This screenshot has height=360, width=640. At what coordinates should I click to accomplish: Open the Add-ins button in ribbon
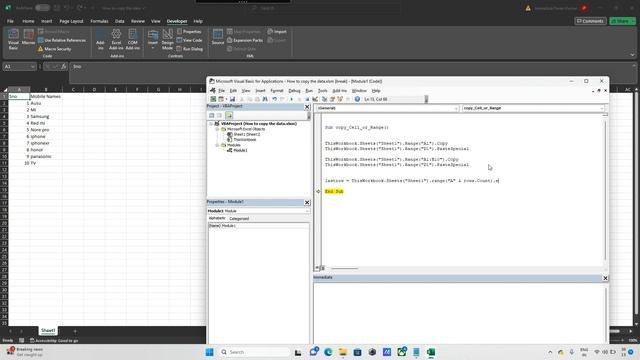click(x=100, y=40)
